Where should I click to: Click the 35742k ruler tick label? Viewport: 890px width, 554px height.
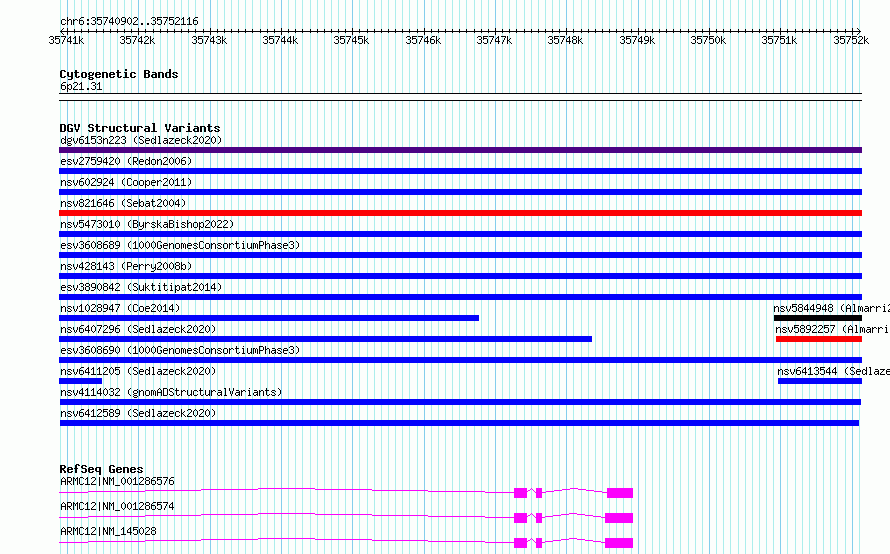pos(137,40)
